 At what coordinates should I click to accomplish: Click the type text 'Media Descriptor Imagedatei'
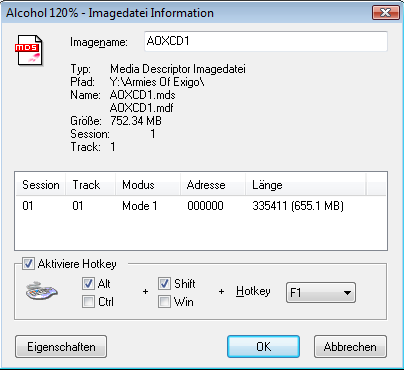178,69
